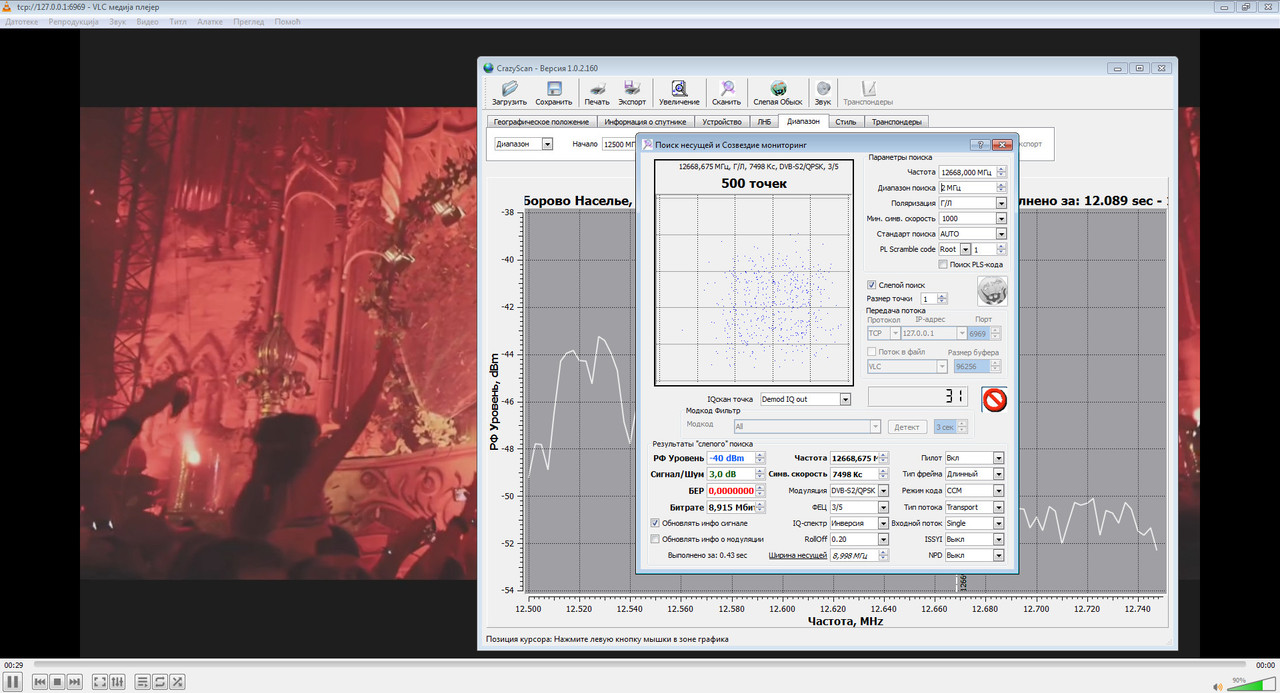Click the PL Scramble code number stepper
Image resolution: width=1280 pixels, height=693 pixels.
coord(1002,249)
